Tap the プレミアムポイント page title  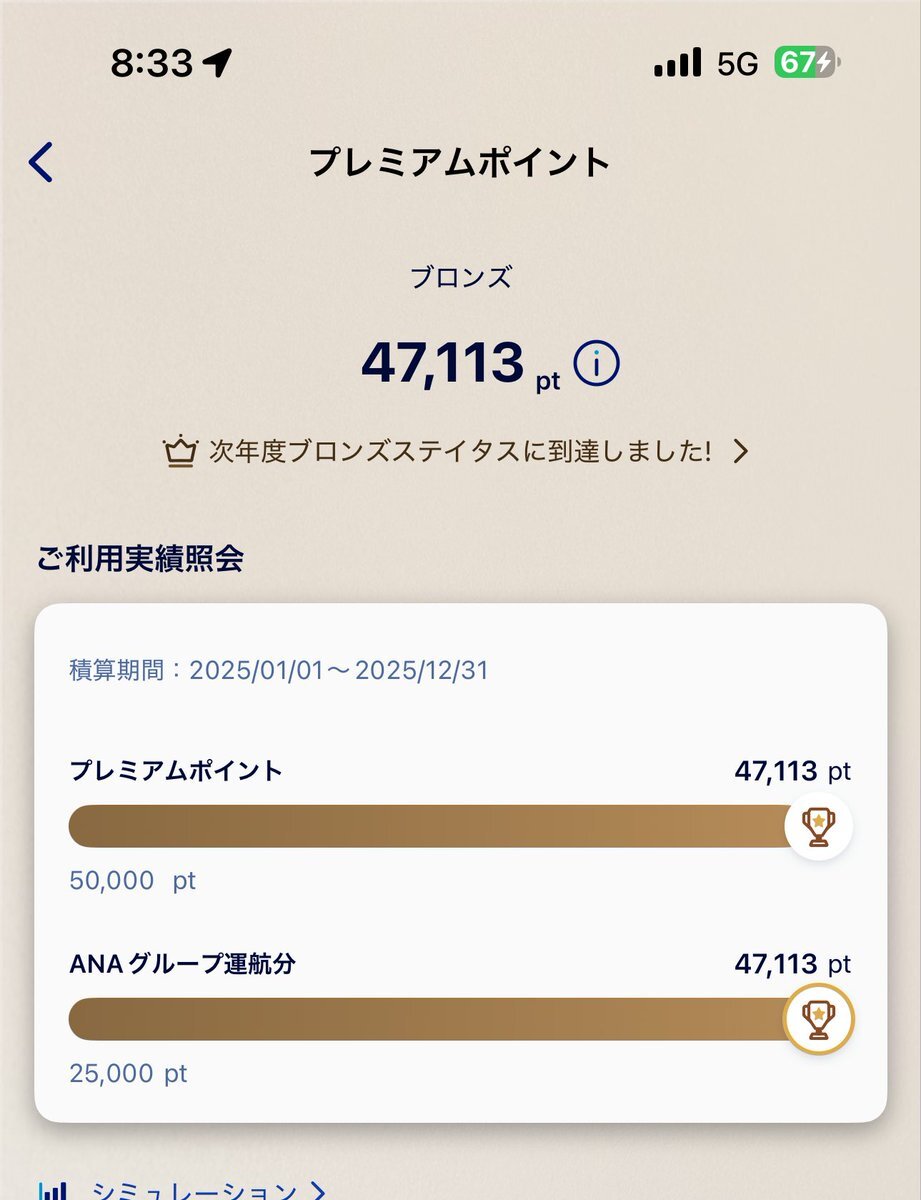click(459, 162)
